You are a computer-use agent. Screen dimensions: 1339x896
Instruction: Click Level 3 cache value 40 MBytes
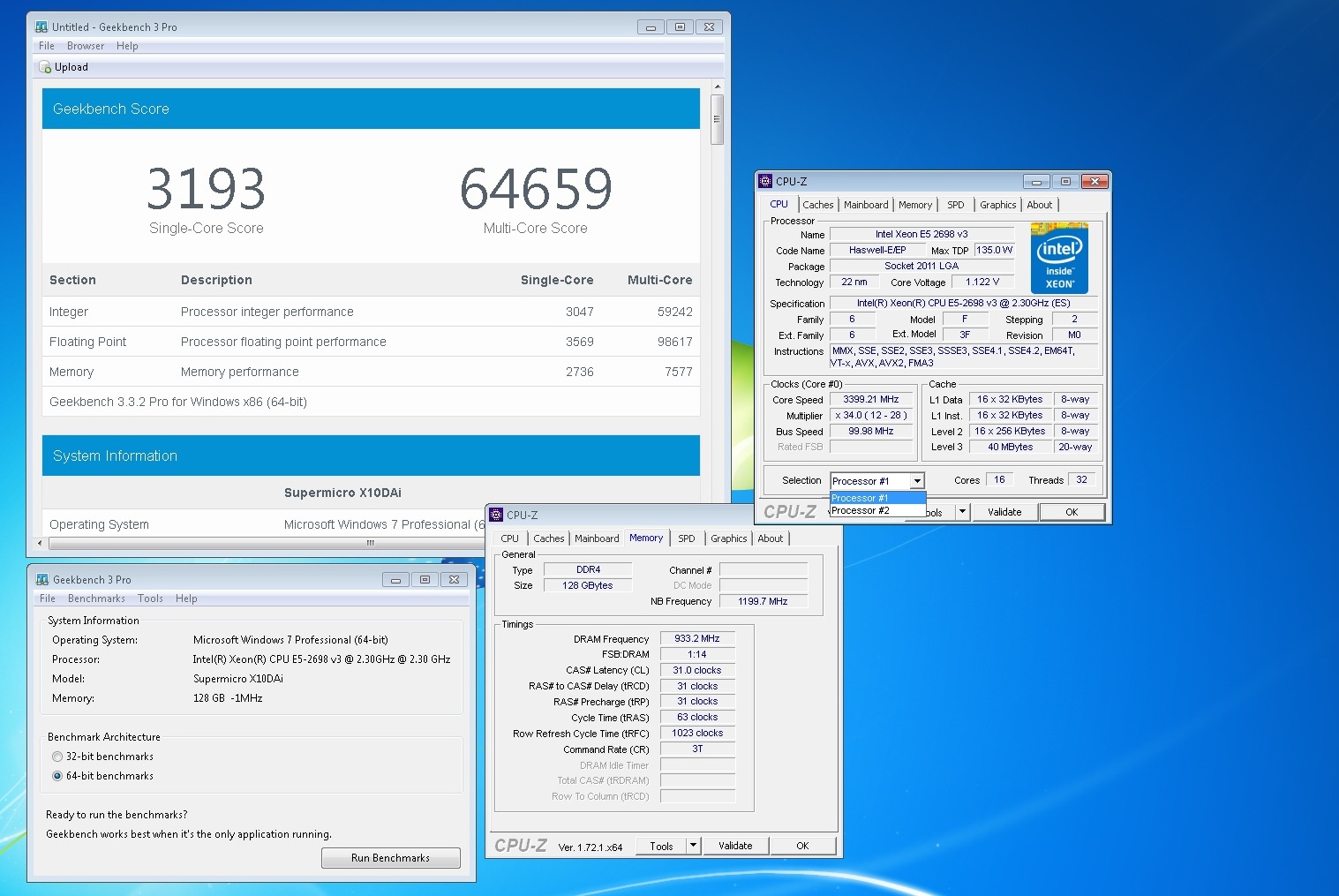click(x=1010, y=447)
